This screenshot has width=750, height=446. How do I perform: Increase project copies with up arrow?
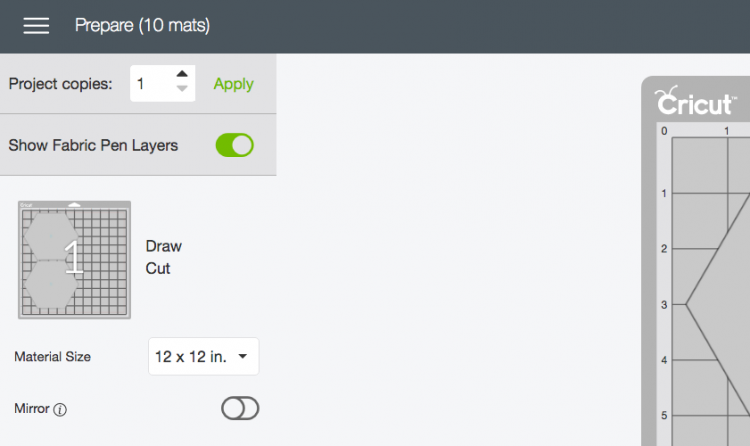pyautogui.click(x=182, y=74)
